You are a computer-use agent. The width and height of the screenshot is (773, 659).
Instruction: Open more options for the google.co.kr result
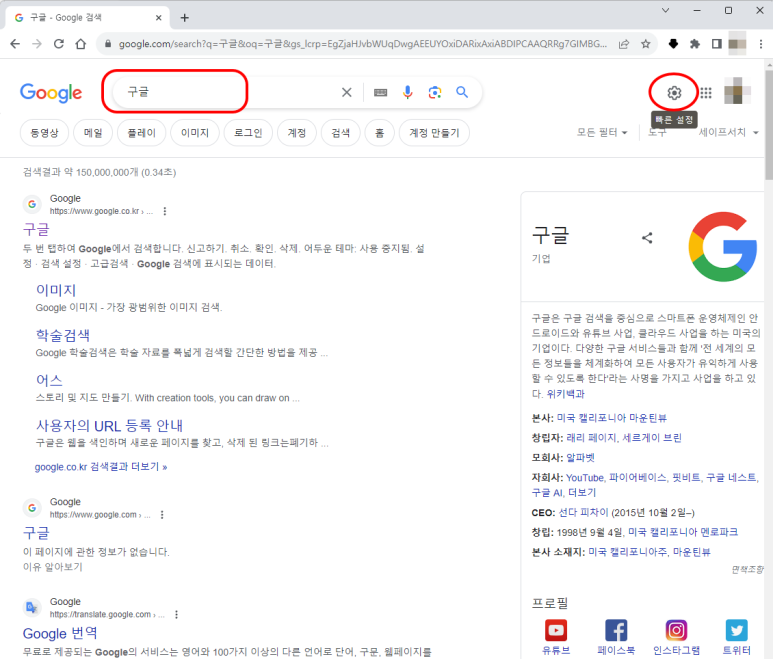click(x=165, y=211)
